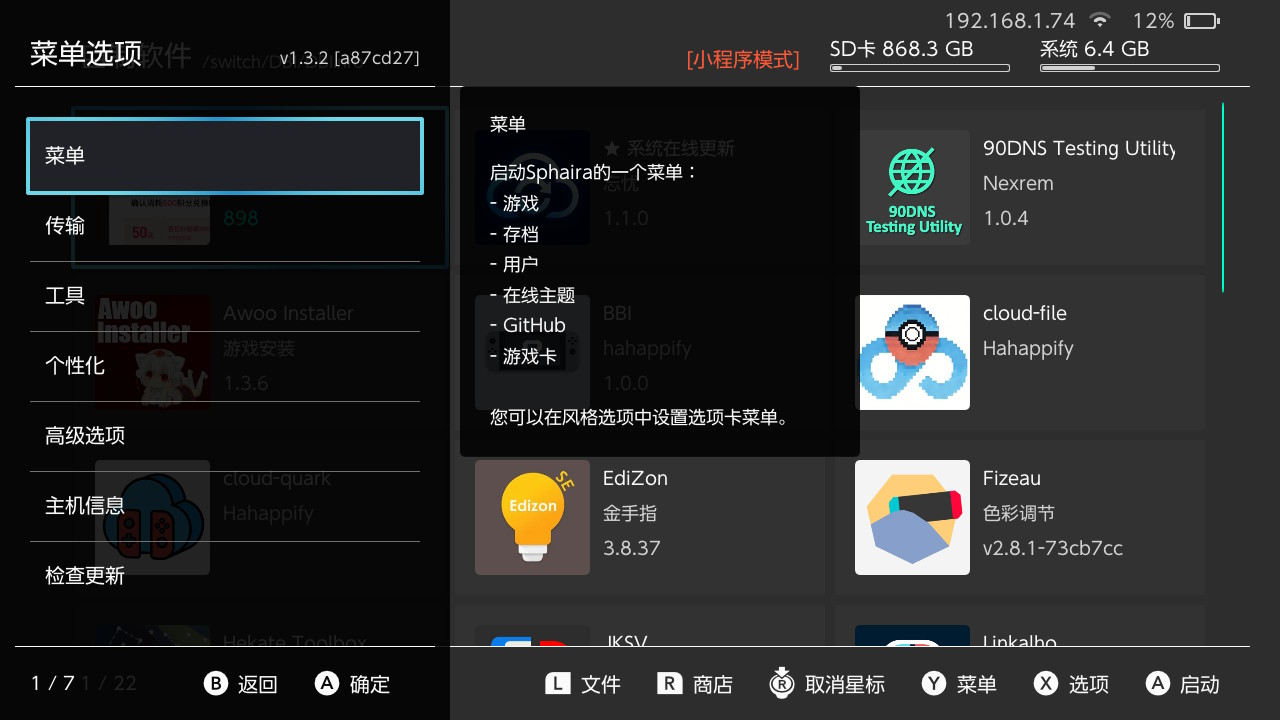The height and width of the screenshot is (720, 1280).
Task: Click the teal vertical scrollbar on right
Action: pyautogui.click(x=1222, y=197)
